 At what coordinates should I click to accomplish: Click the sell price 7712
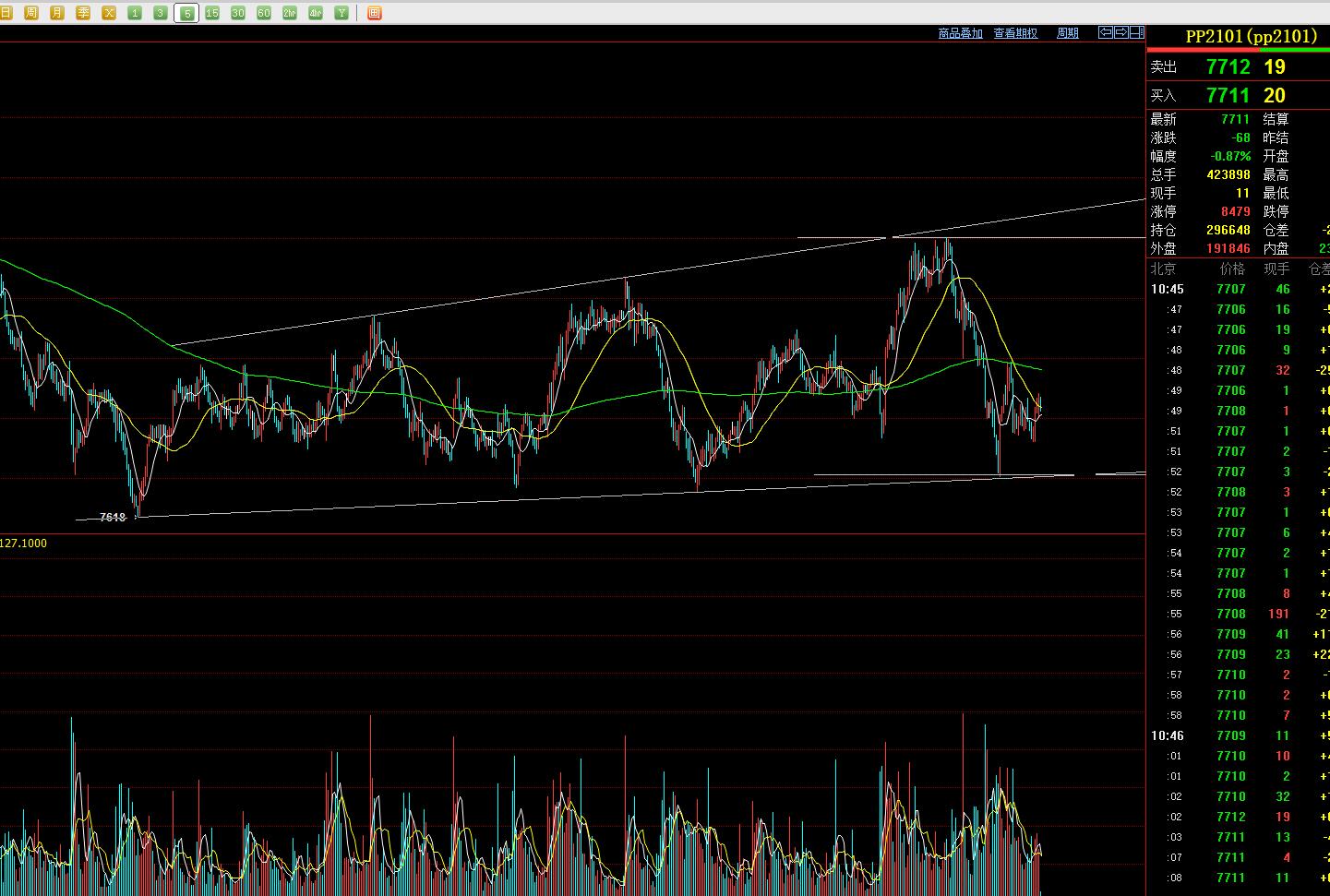(x=1228, y=66)
